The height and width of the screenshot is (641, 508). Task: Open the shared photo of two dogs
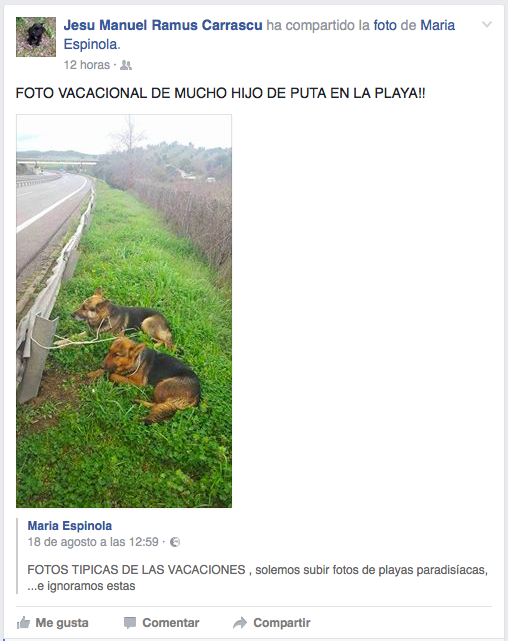(124, 311)
